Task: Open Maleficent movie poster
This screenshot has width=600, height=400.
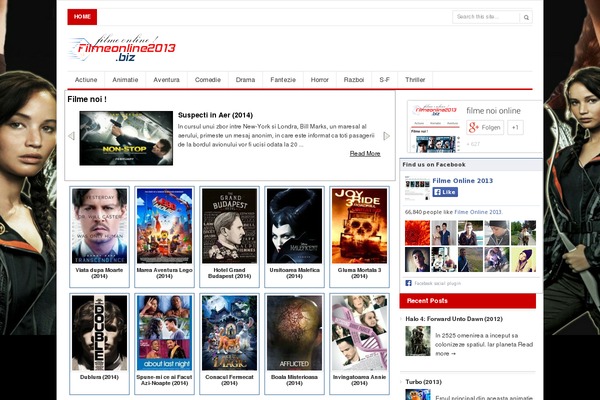Action: coord(295,226)
